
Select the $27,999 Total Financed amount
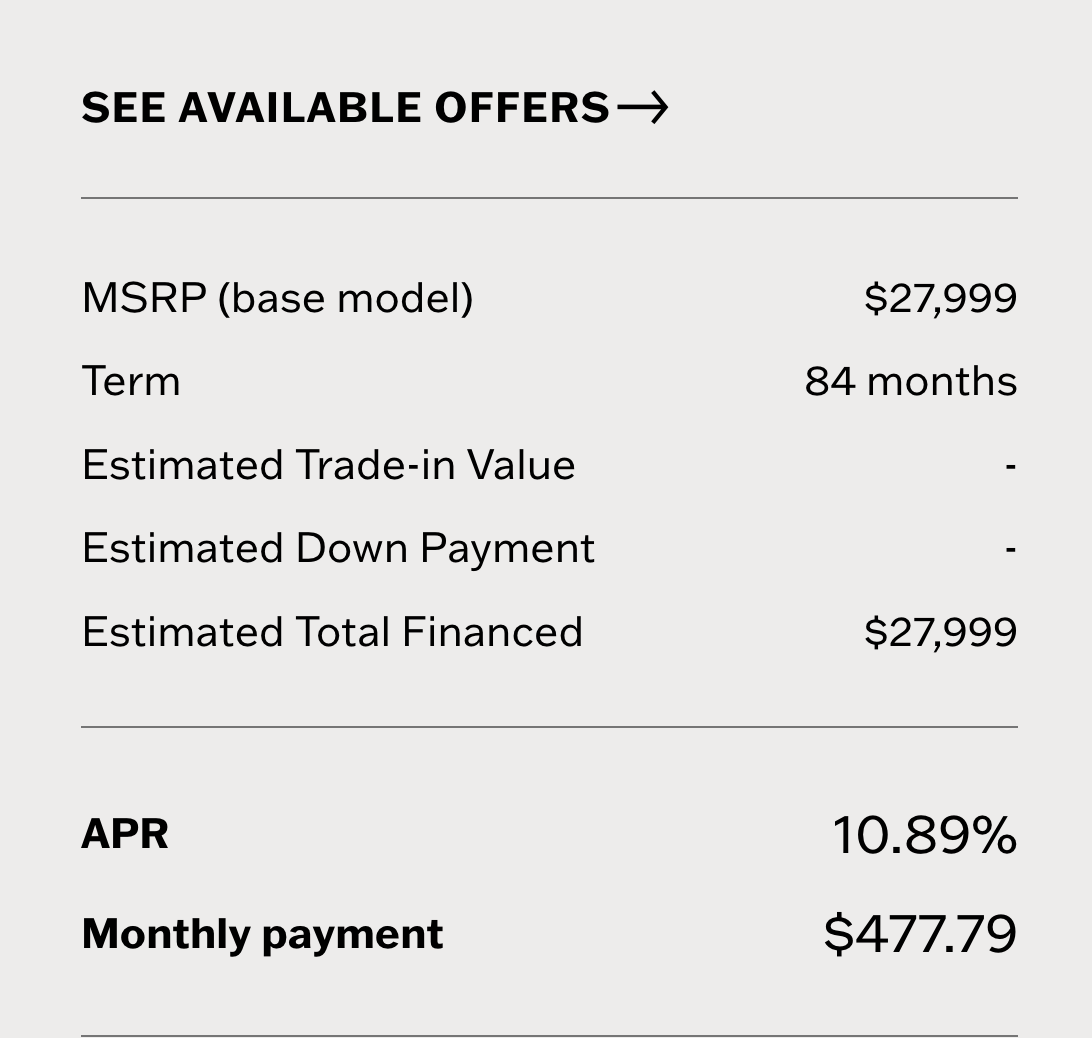pyautogui.click(x=940, y=632)
